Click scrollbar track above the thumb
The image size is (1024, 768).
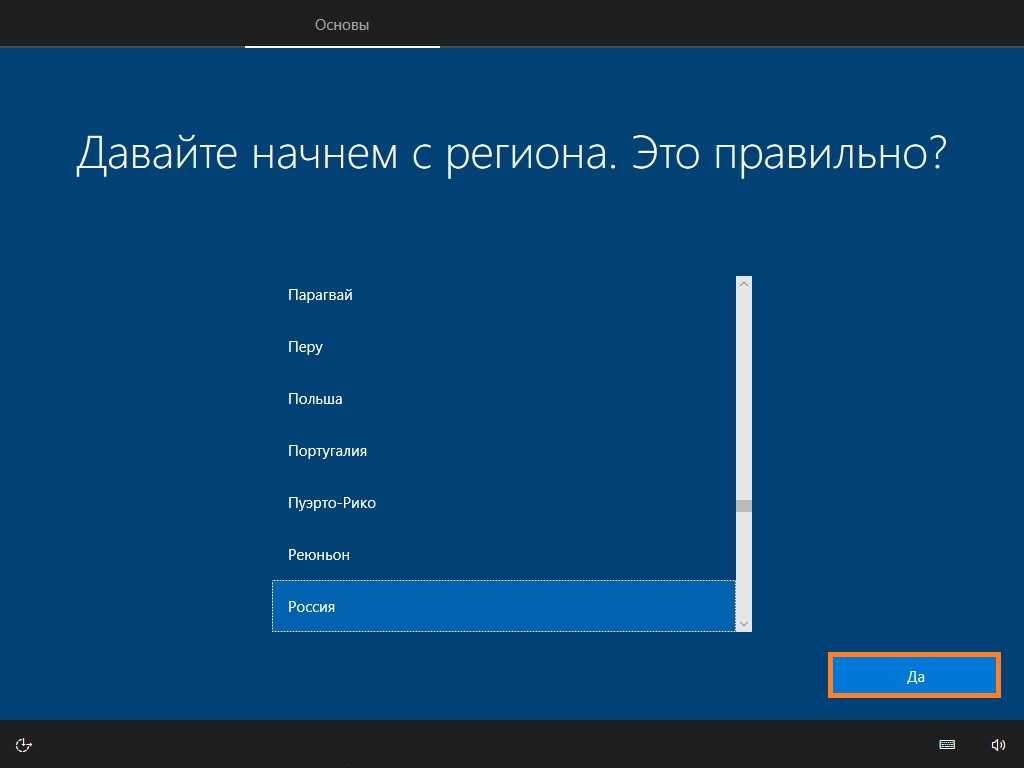tap(743, 400)
